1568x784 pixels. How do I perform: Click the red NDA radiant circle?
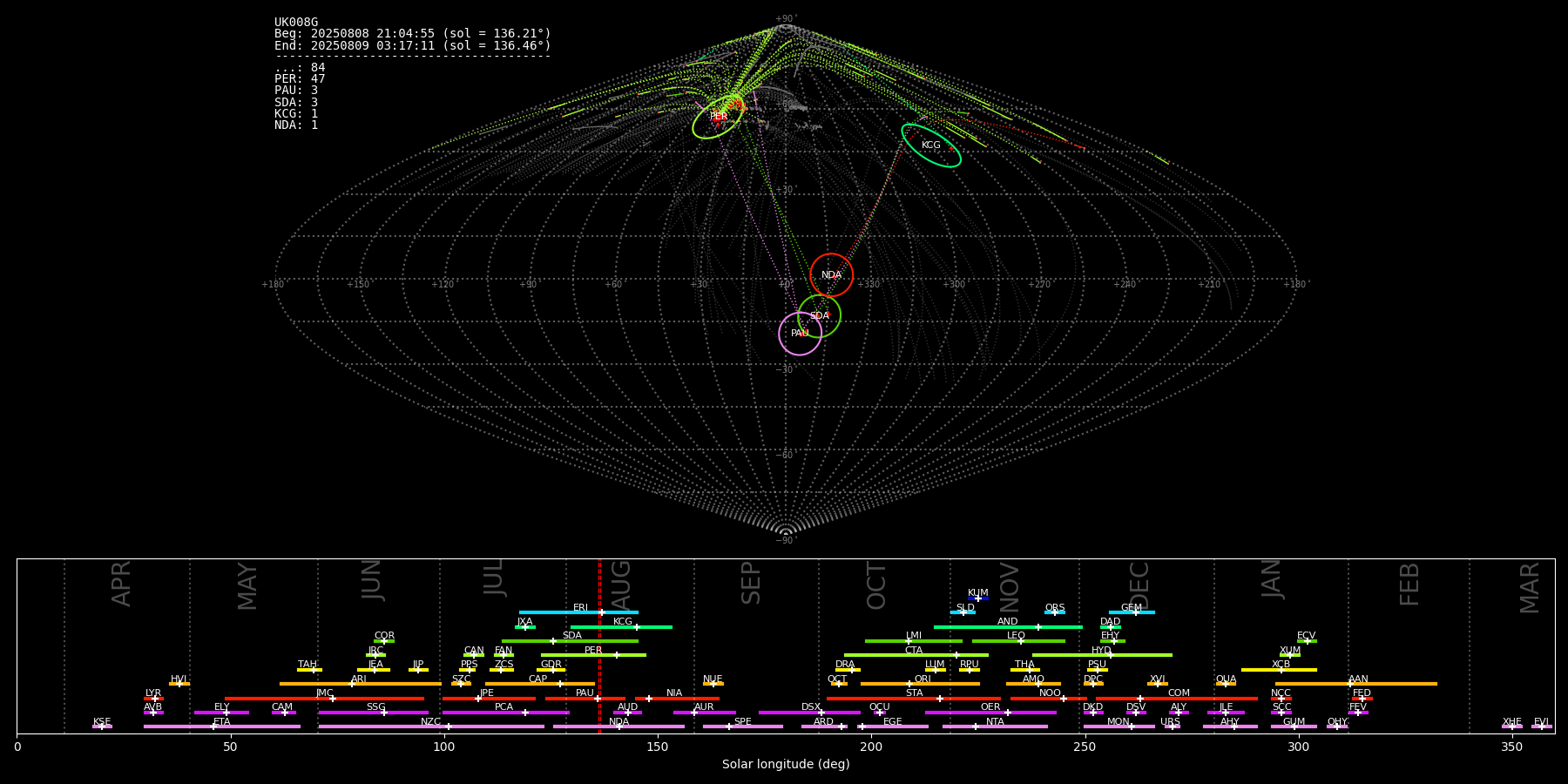click(x=832, y=275)
